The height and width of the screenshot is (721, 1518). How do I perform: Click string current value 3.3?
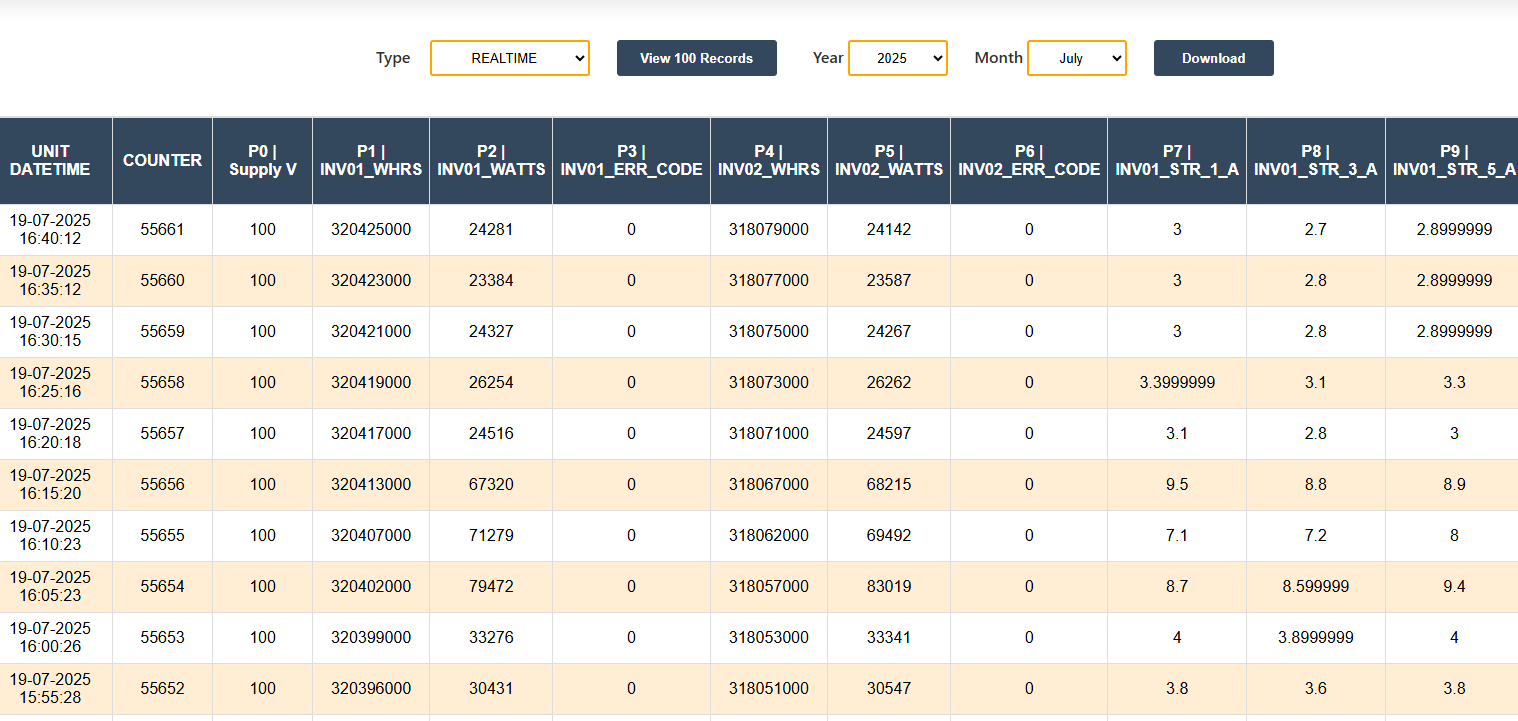coord(1454,383)
